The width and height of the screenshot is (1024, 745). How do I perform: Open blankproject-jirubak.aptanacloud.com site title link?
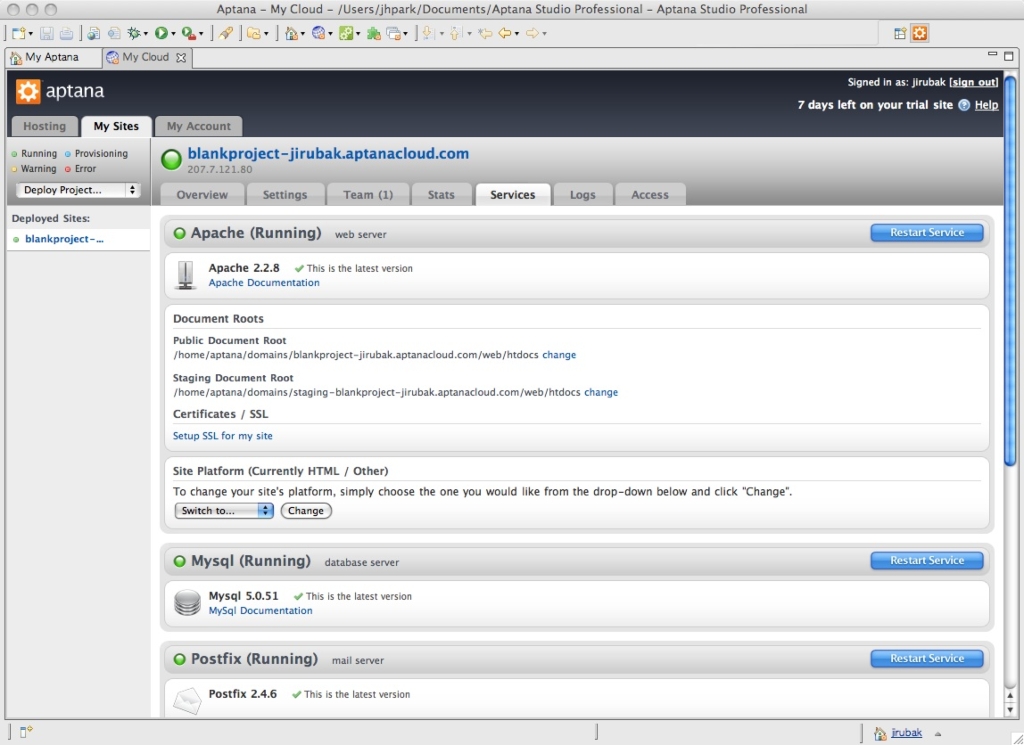pyautogui.click(x=328, y=153)
